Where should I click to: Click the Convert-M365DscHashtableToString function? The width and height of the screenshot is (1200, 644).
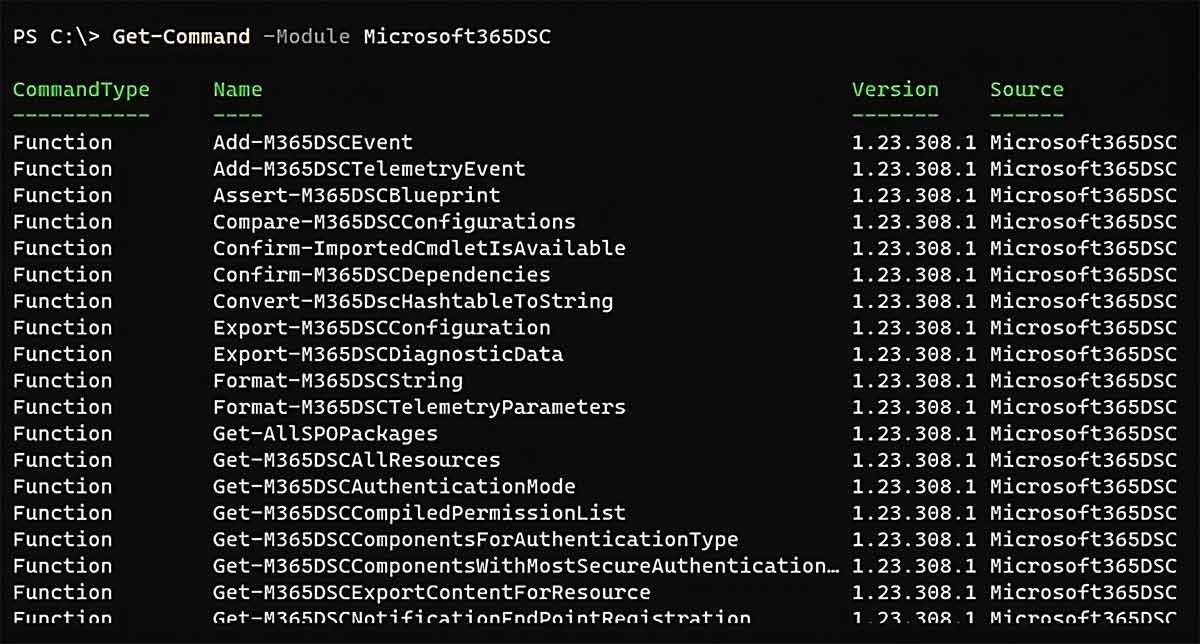click(413, 301)
